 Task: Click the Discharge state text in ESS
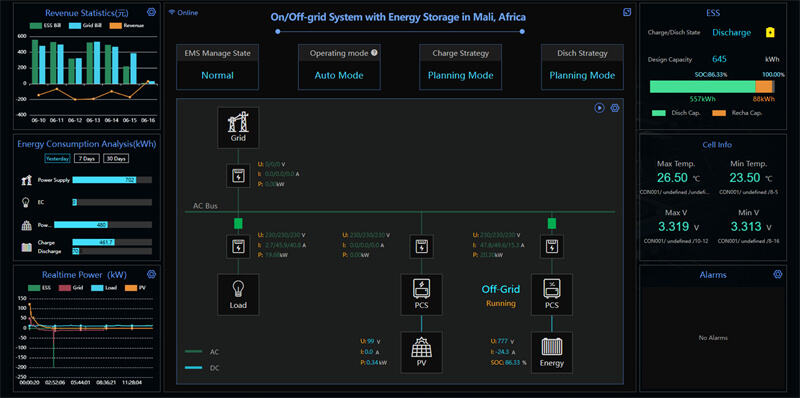pyautogui.click(x=732, y=32)
